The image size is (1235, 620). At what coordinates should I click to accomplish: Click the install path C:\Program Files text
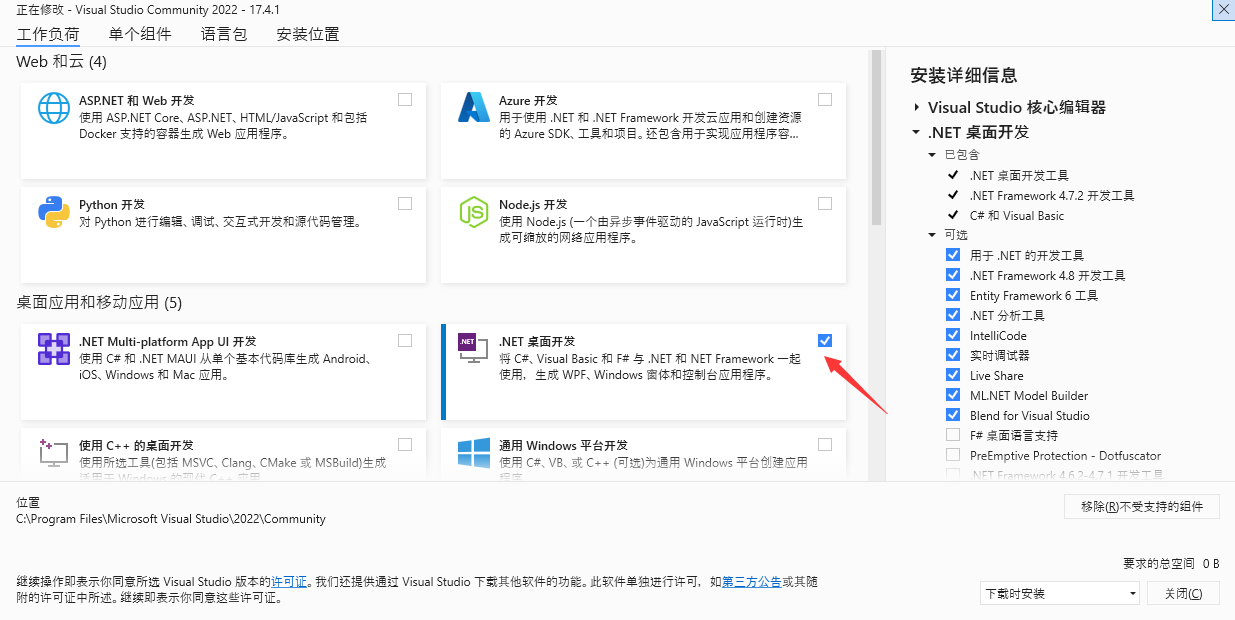coord(171,519)
